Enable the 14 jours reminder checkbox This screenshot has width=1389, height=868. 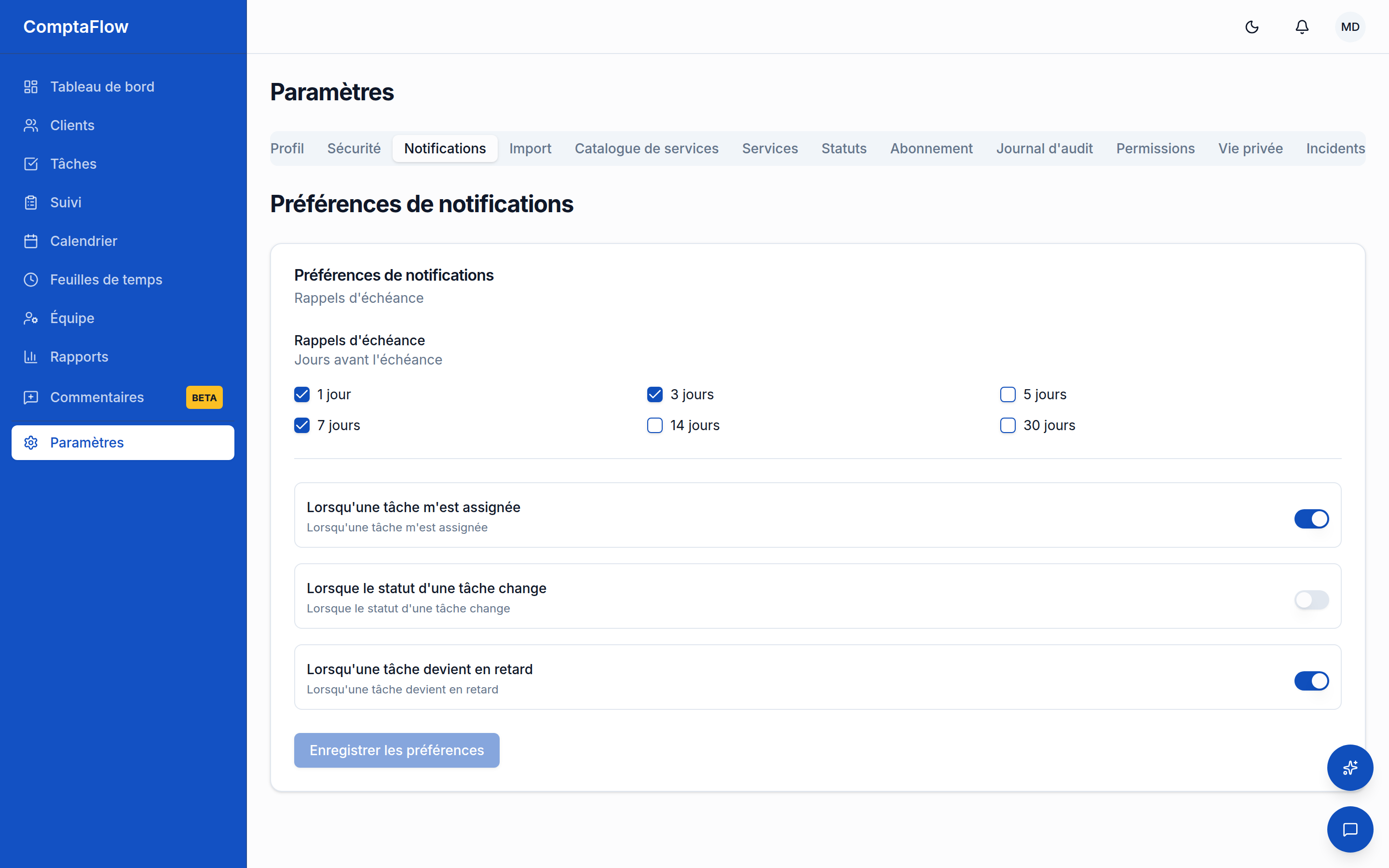pyautogui.click(x=655, y=425)
